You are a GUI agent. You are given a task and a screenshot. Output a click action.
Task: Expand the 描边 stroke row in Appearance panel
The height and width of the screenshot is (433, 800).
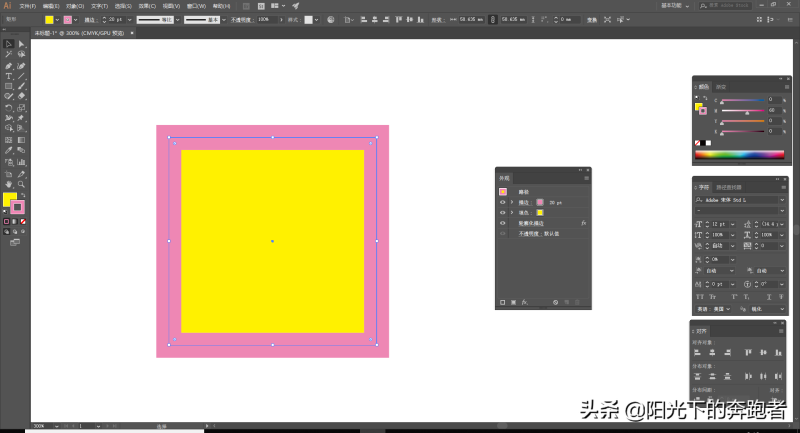tap(511, 202)
